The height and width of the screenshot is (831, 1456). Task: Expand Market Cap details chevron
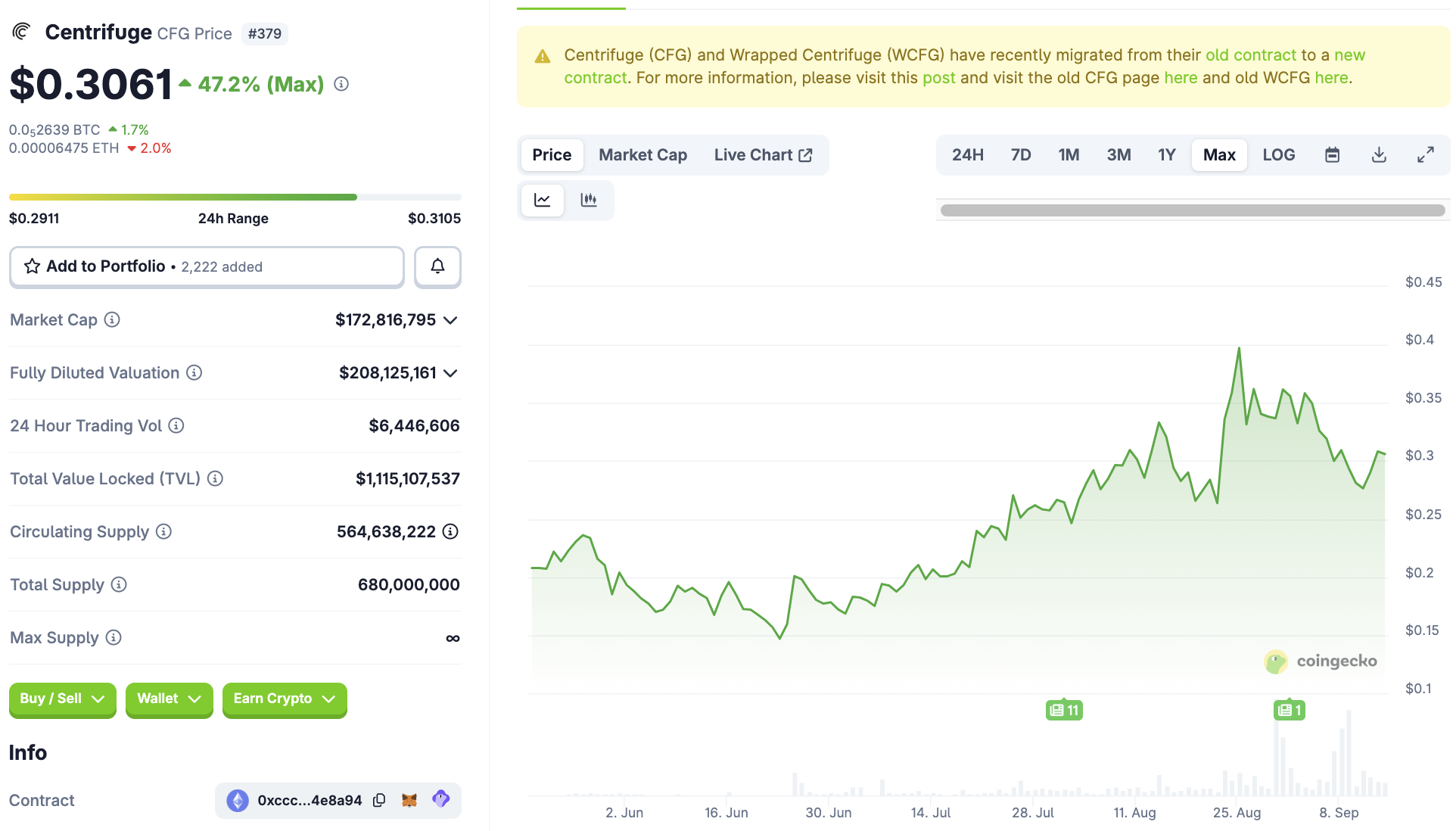tap(450, 320)
